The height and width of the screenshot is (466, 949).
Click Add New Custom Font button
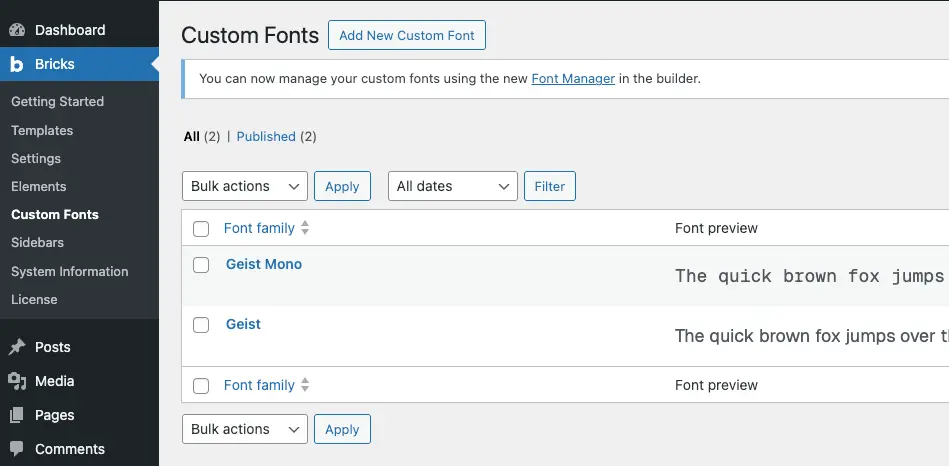tap(407, 35)
